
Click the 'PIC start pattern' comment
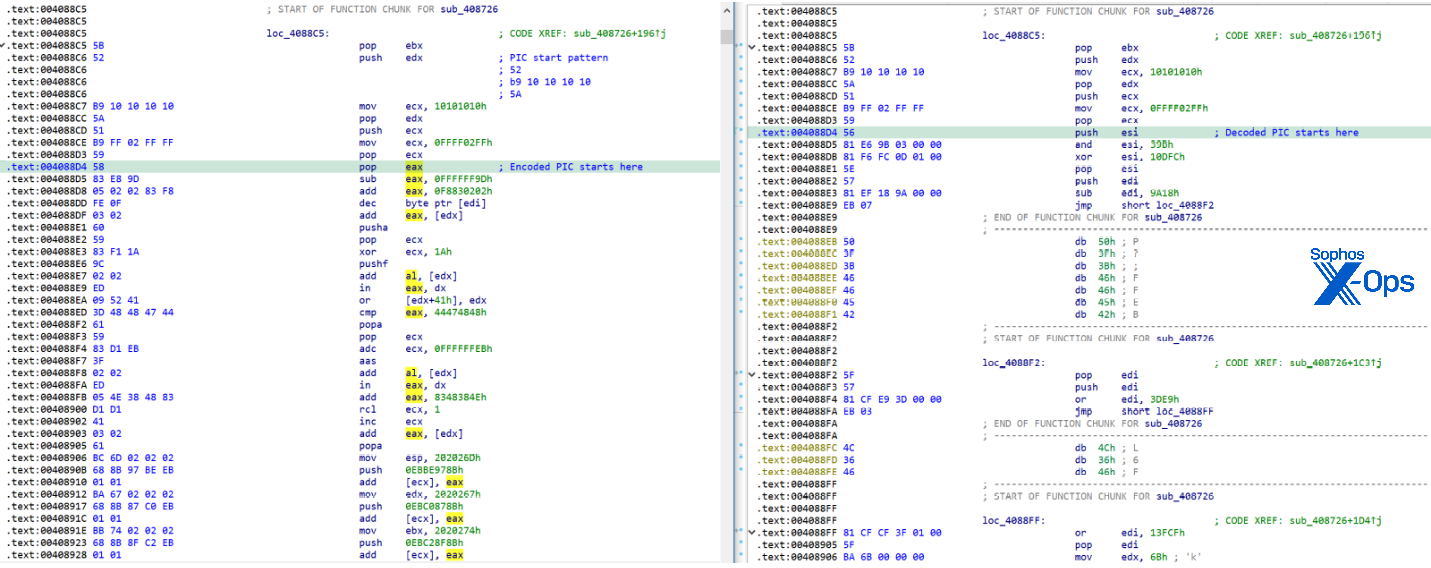(558, 58)
